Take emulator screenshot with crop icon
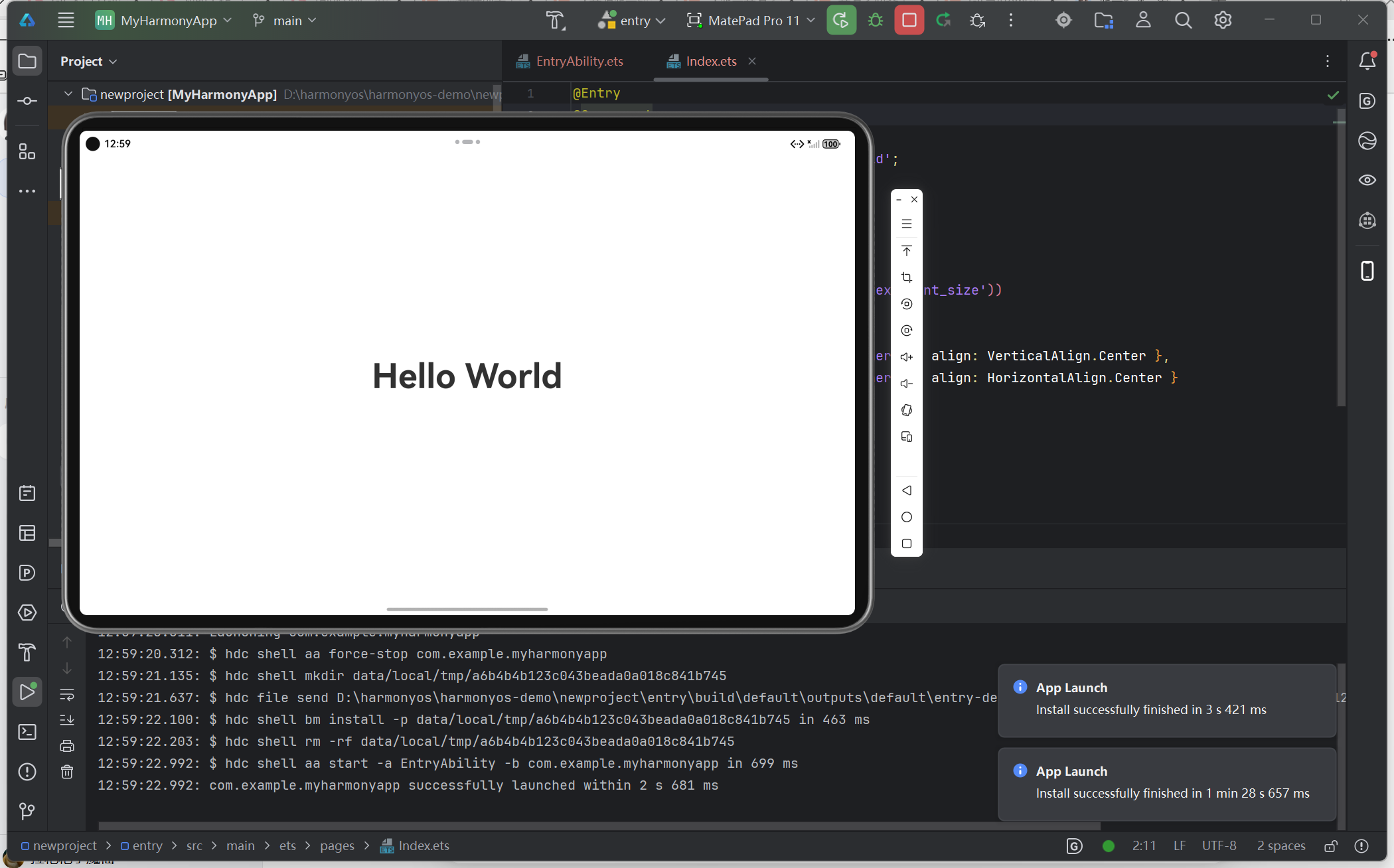Viewport: 1394px width, 868px height. tap(907, 277)
